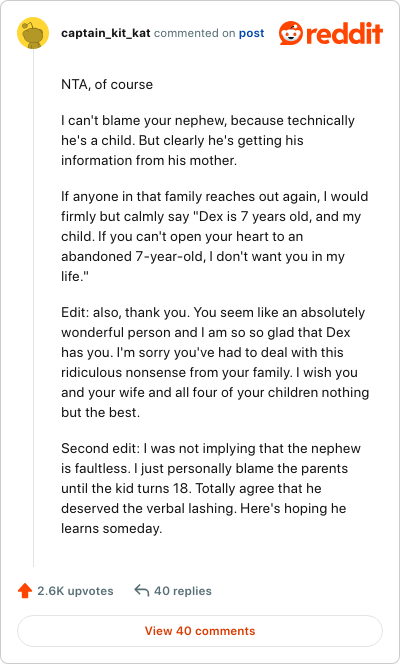This screenshot has width=400, height=664.
Task: Click the "View 40 comments" button
Action: (200, 631)
